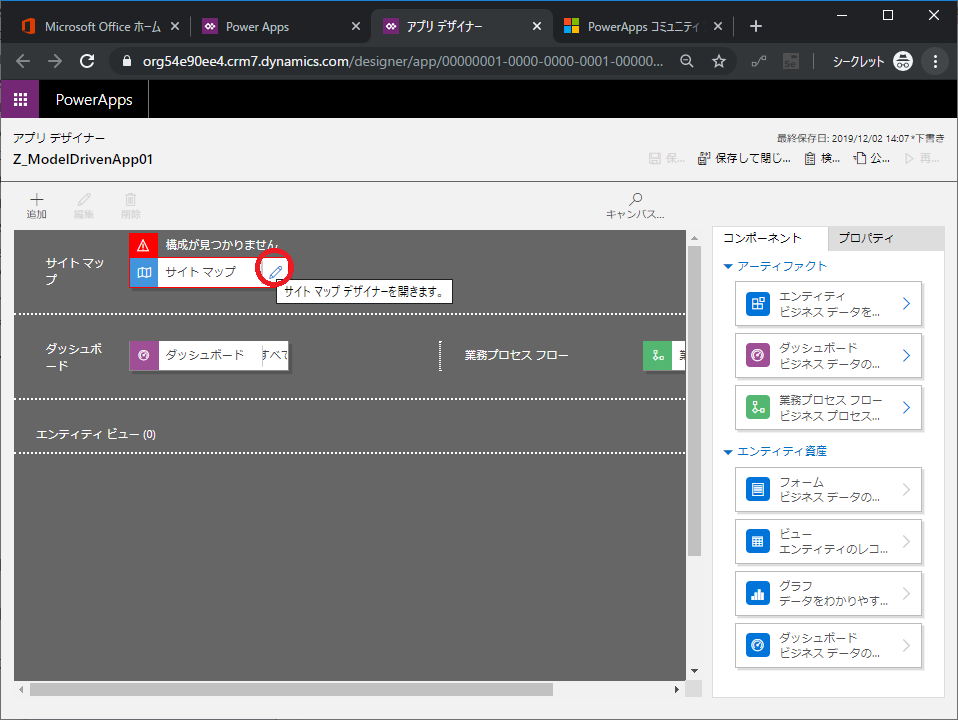958x720 pixels.
Task: Click the Play (再生) button
Action: [922, 158]
